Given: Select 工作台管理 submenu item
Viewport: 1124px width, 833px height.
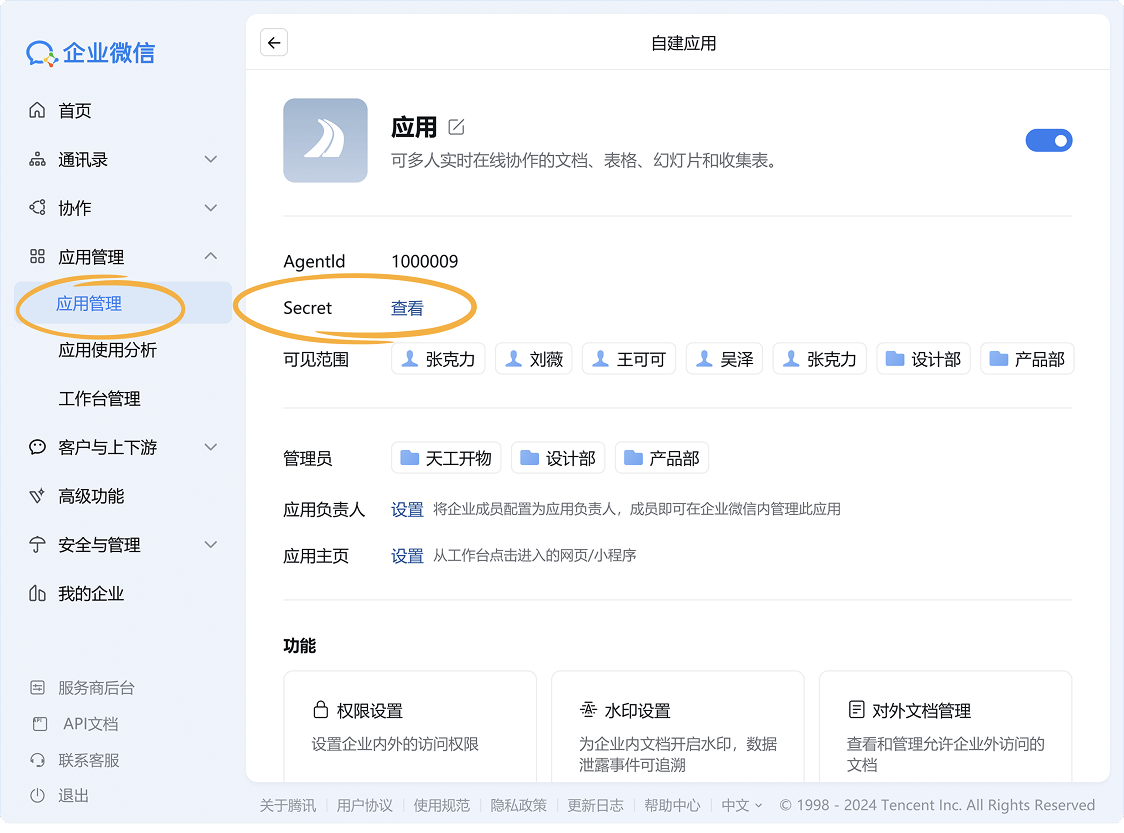Looking at the screenshot, I should tap(99, 398).
